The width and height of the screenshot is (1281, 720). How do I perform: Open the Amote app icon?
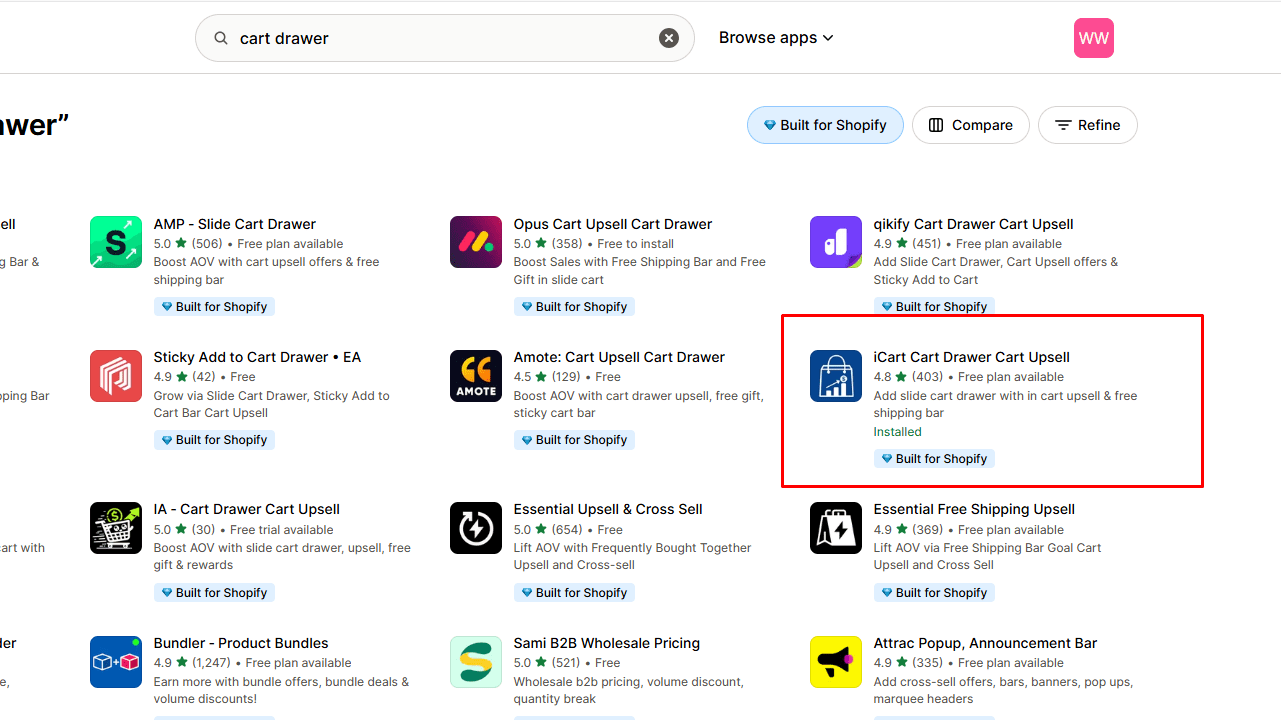click(476, 375)
